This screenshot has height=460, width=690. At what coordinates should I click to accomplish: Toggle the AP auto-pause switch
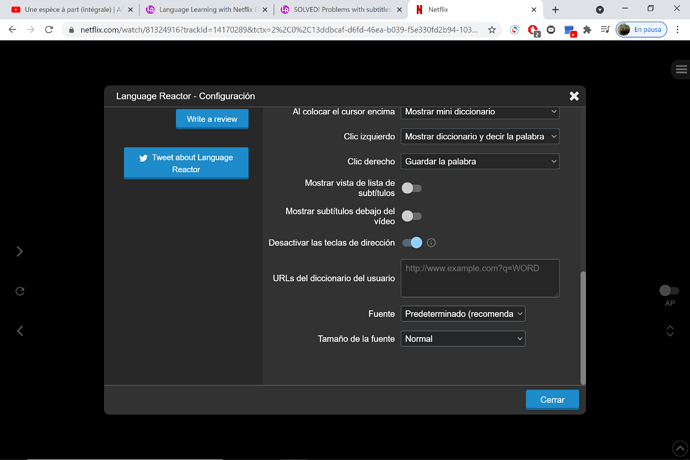pos(669,291)
